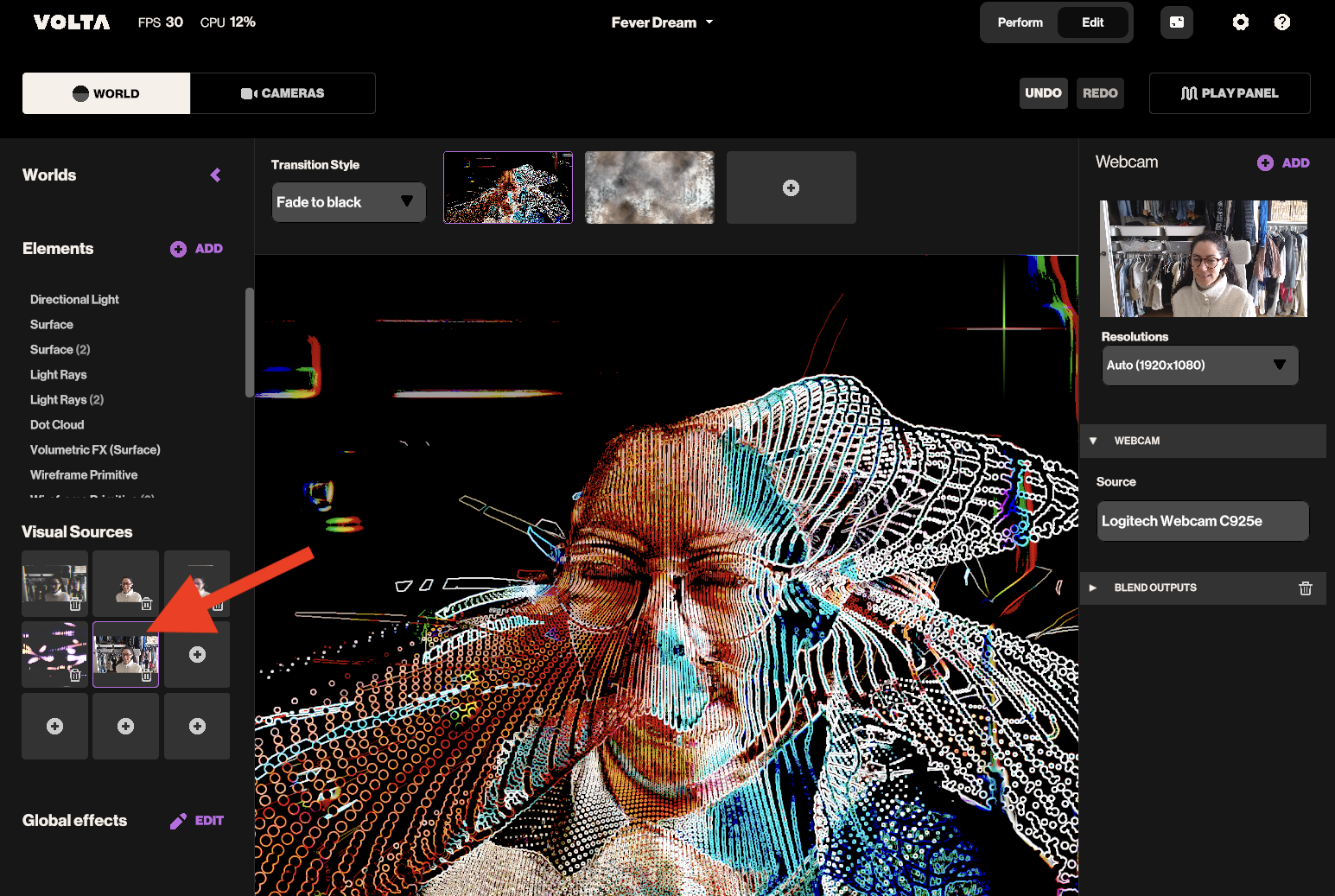Click the main world preview canvas
The width and height of the screenshot is (1335, 896).
tap(666, 575)
